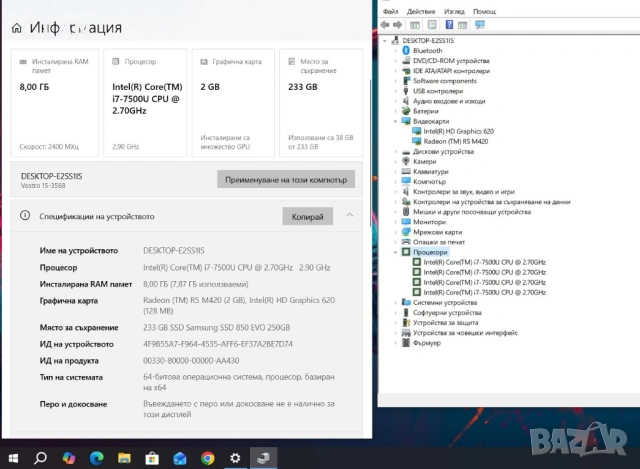640x469 pixels.
Task: Click Място за съхранение 233 GB card
Action: click(x=321, y=103)
